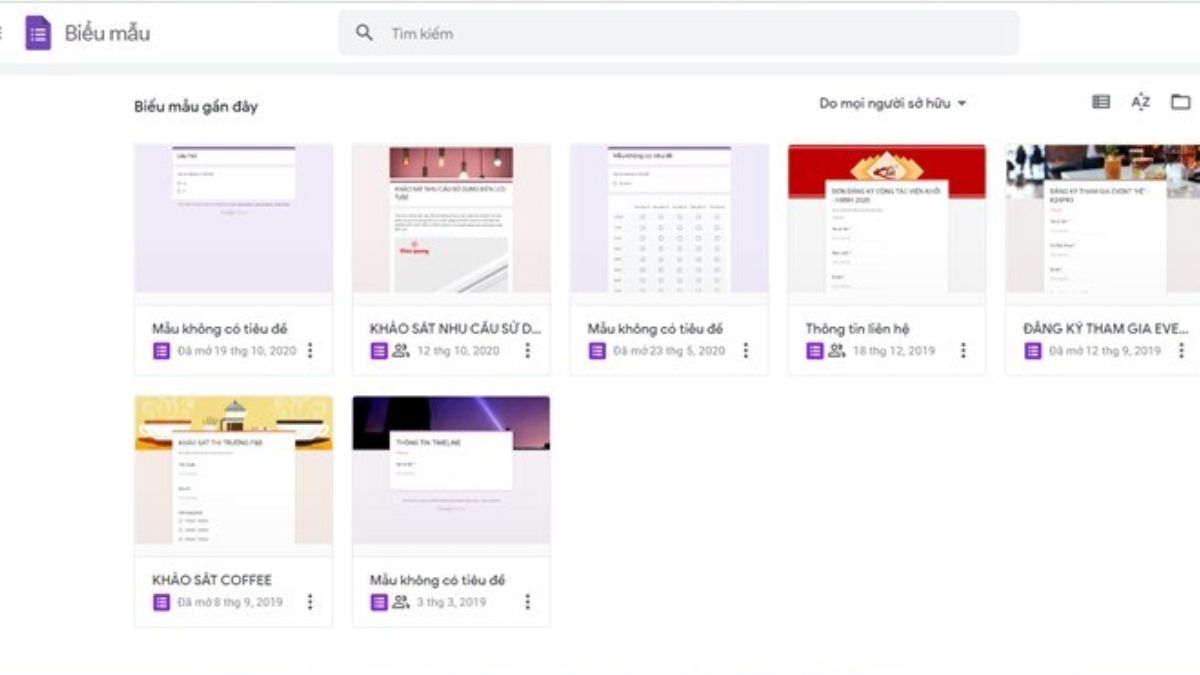Open three-dot menu for 23 thg 5, 2020 form
The height and width of the screenshot is (675, 1200).
tap(745, 350)
